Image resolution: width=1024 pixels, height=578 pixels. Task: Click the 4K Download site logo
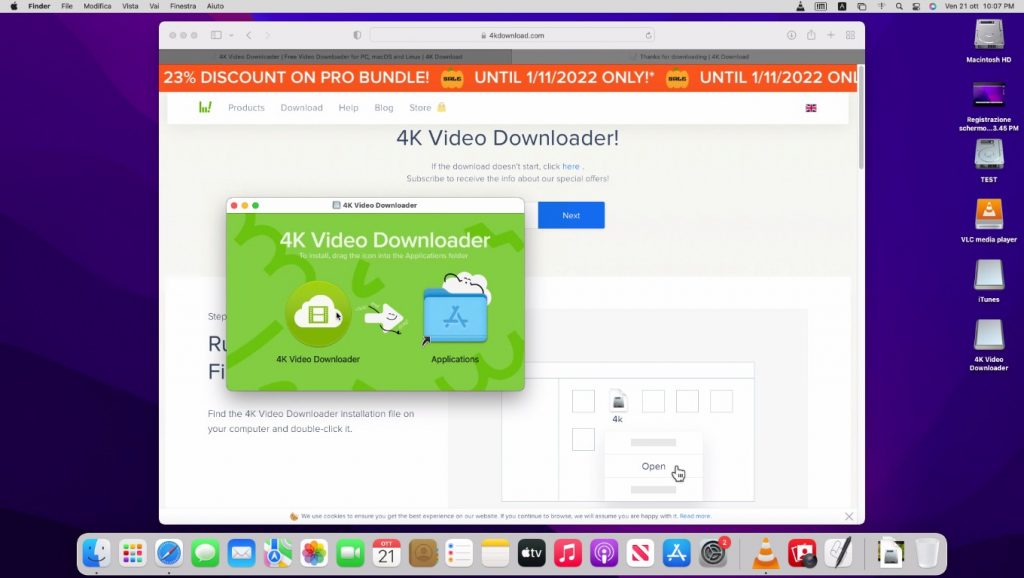click(x=205, y=107)
